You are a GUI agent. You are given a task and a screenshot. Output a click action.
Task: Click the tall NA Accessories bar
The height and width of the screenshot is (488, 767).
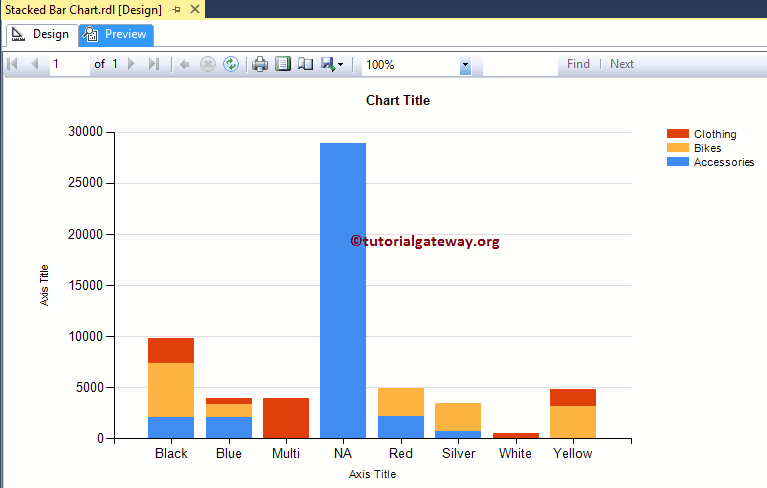(343, 290)
